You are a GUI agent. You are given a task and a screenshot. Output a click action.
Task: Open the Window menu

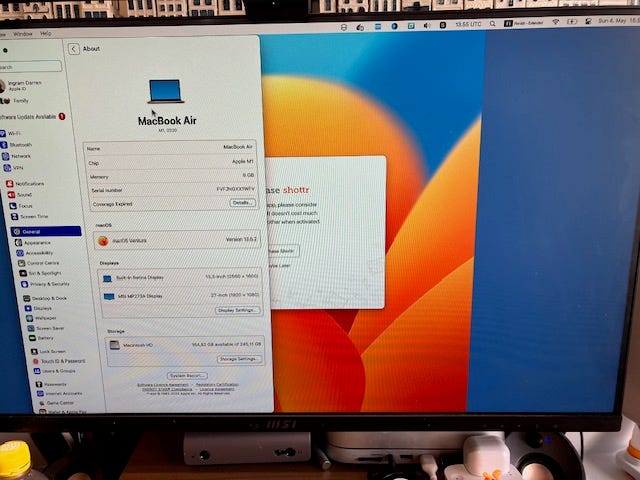pos(23,34)
